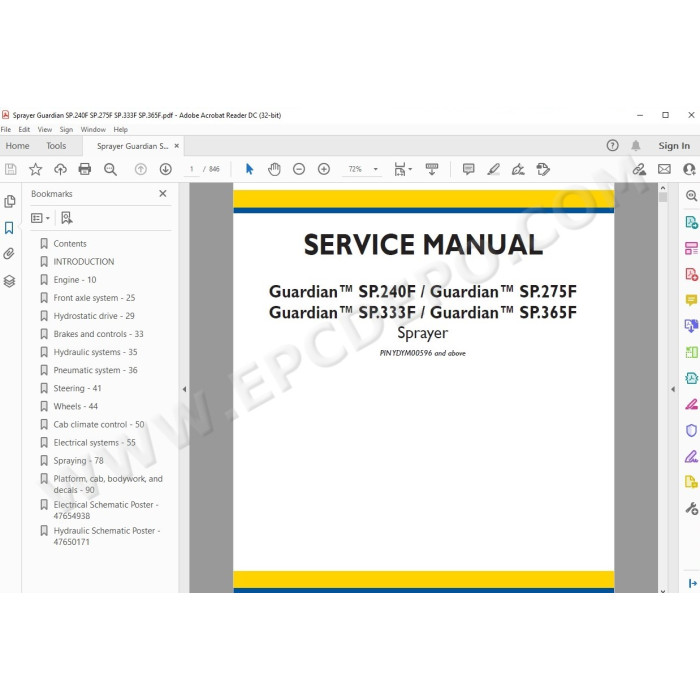Open Page Thumbnails panel icon

point(9,201)
